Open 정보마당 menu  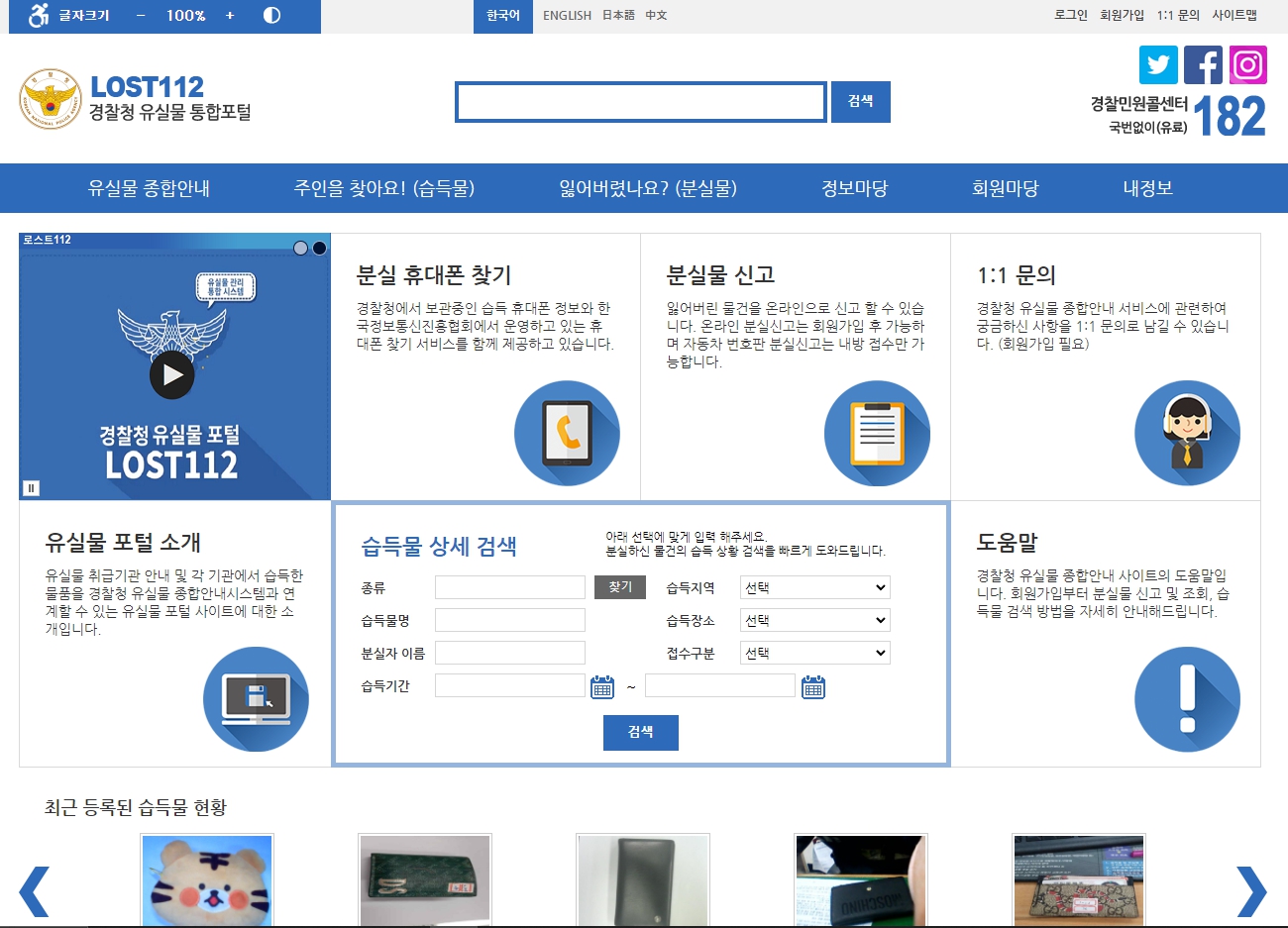[x=855, y=188]
